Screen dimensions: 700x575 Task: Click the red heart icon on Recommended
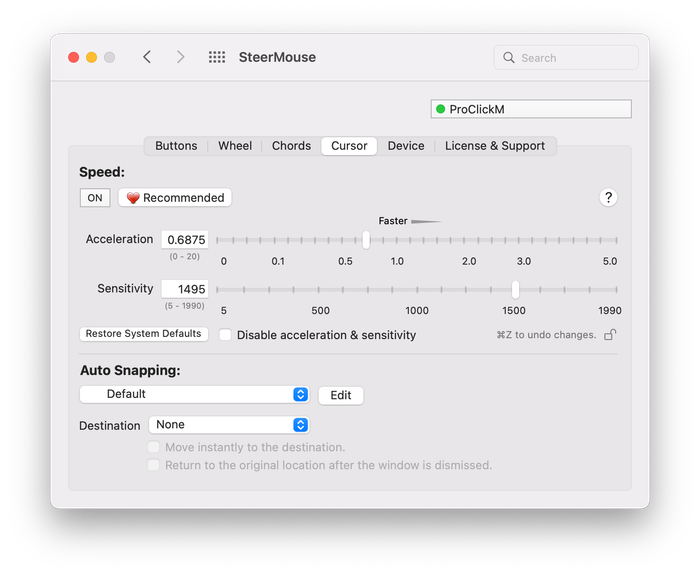pos(133,198)
